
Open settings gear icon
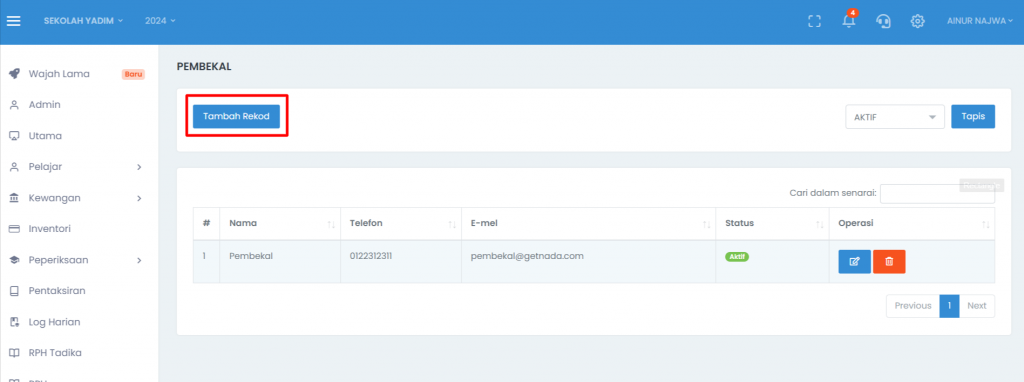coord(918,21)
